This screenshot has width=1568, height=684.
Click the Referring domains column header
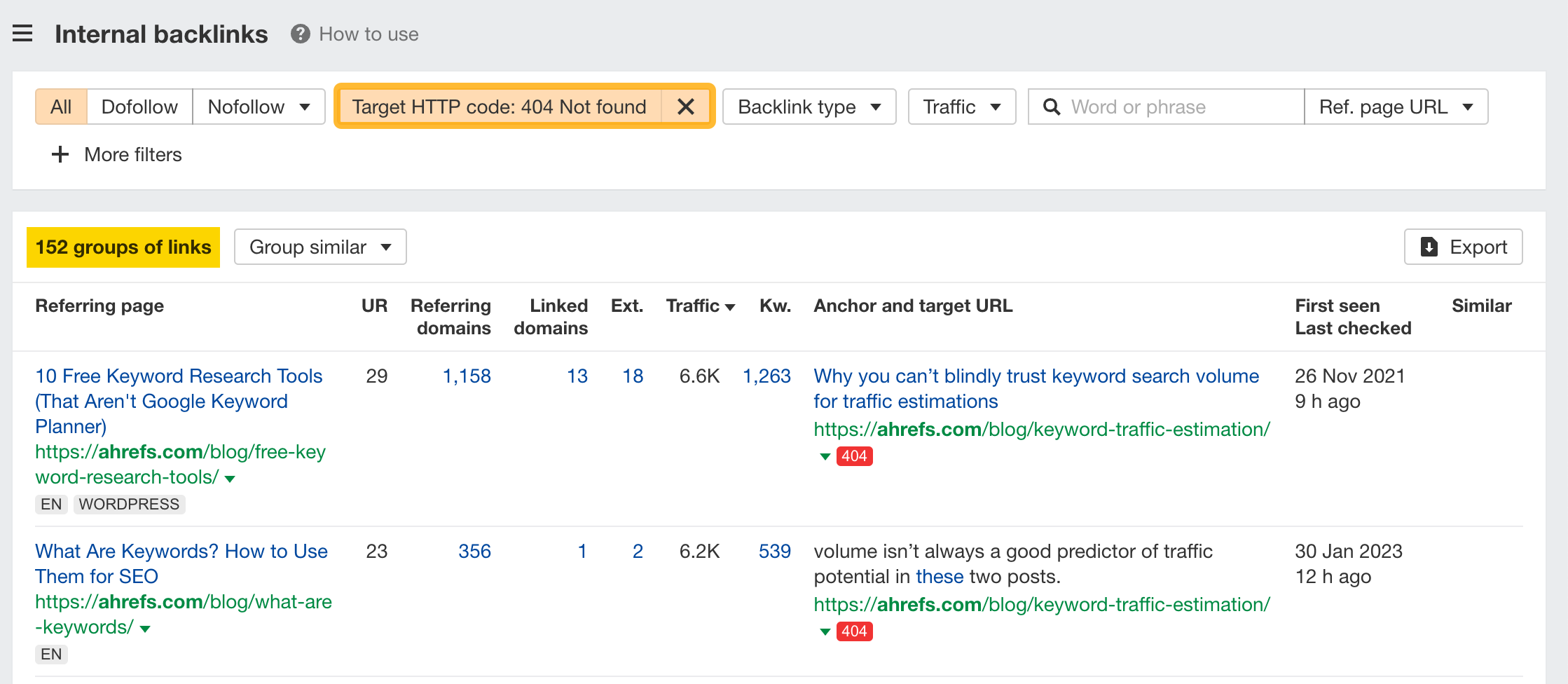click(x=451, y=317)
